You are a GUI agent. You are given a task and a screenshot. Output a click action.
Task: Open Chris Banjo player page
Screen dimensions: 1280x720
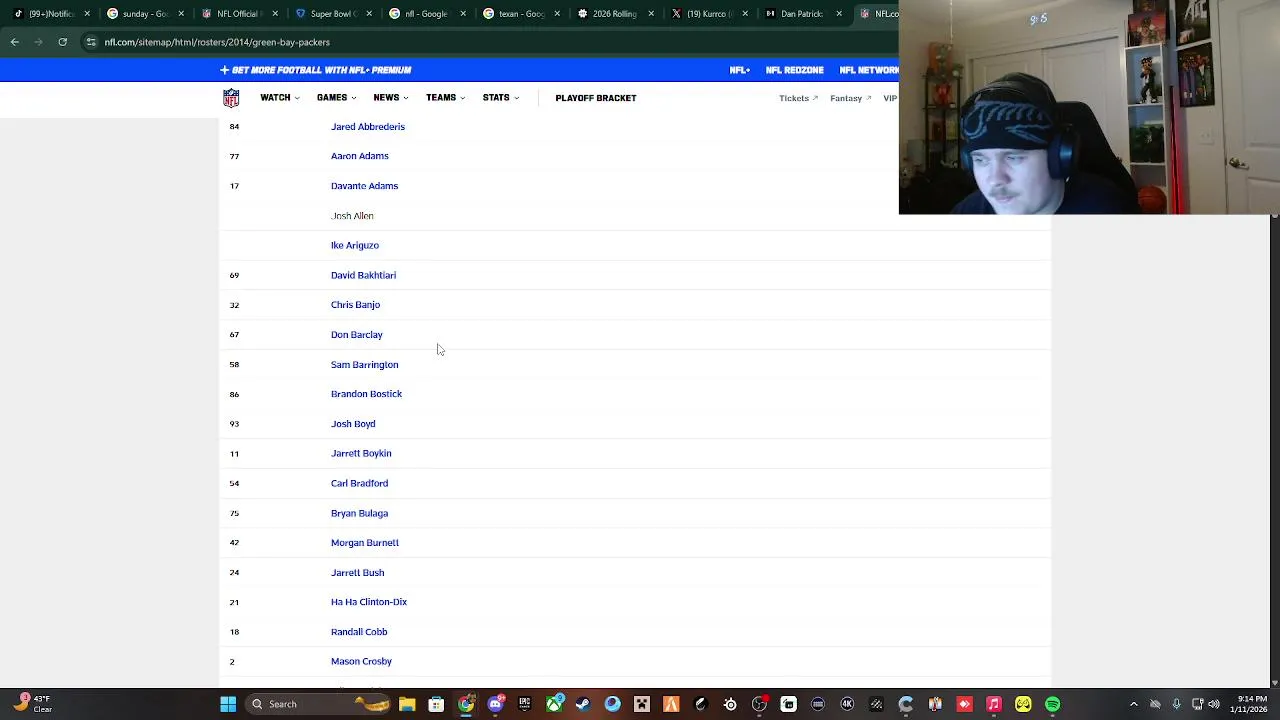[x=355, y=305]
